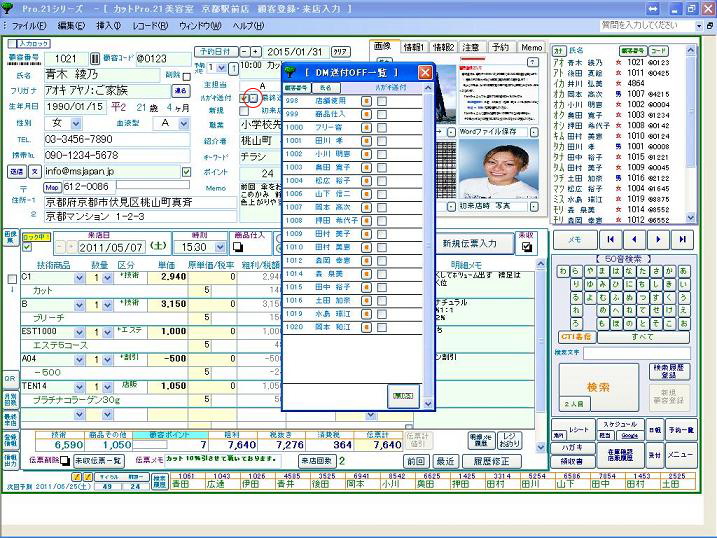
Task: Click the 送信 button beside email field
Action: tap(16, 171)
